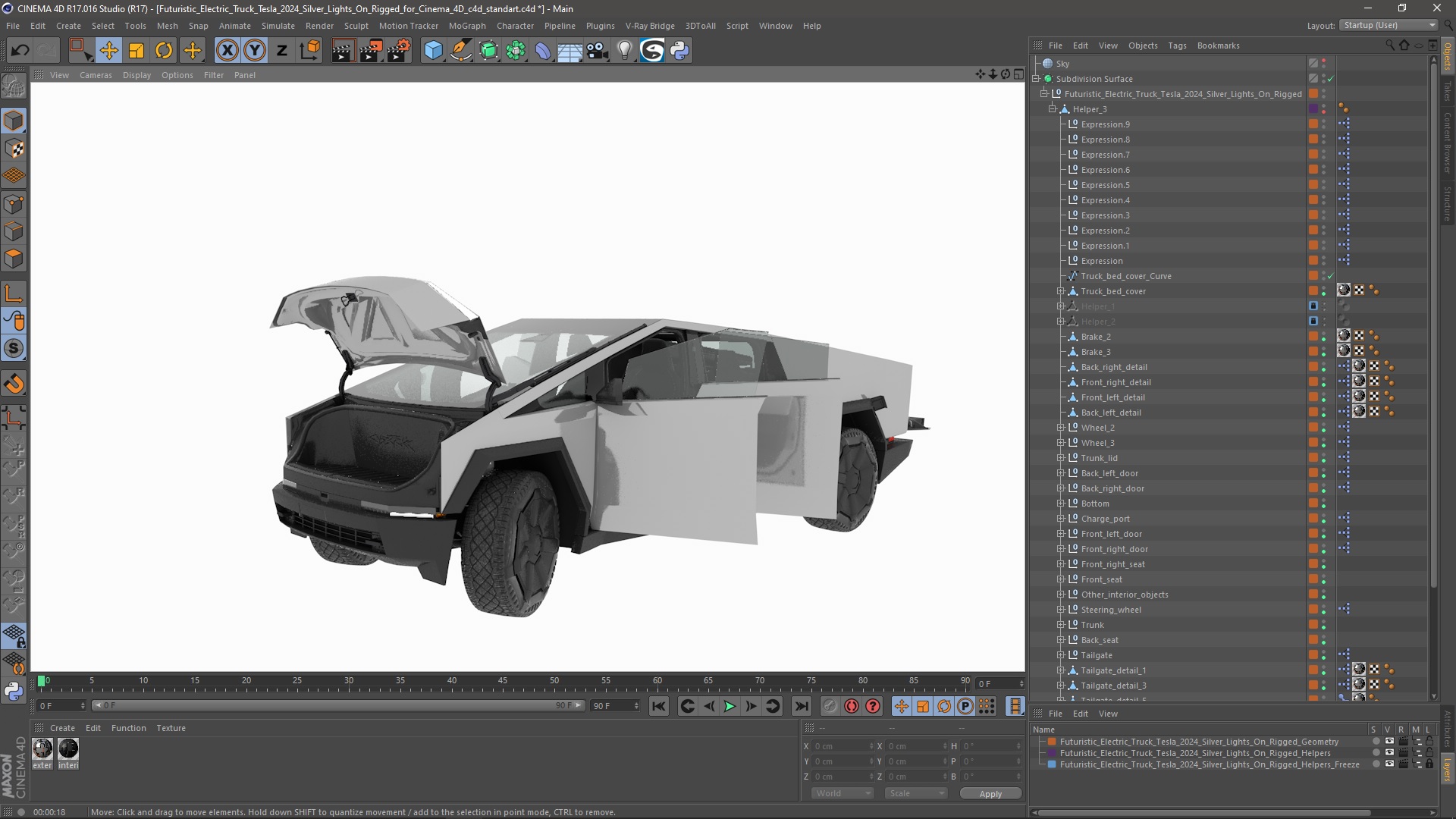
Task: Toggle Subdivision Surface enable checkmark
Action: click(1330, 79)
